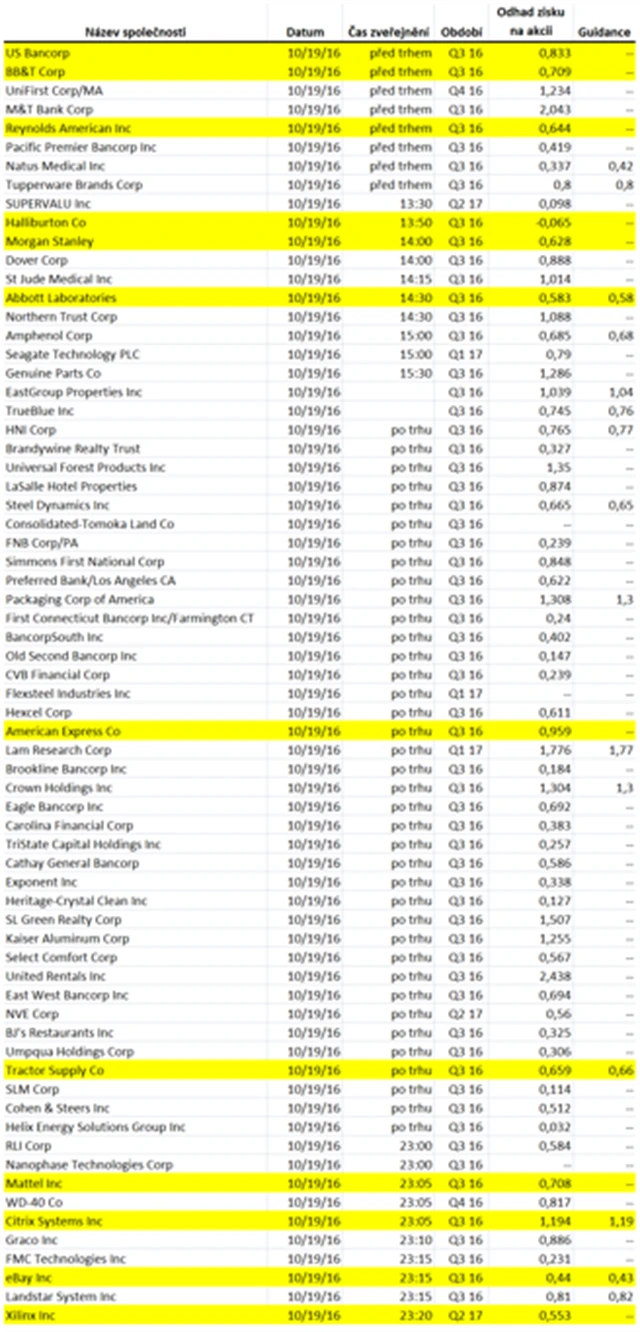Image resolution: width=640 pixels, height=1332 pixels.
Task: Click the -0,065 estimate in Halliburton row
Action: tap(553, 222)
